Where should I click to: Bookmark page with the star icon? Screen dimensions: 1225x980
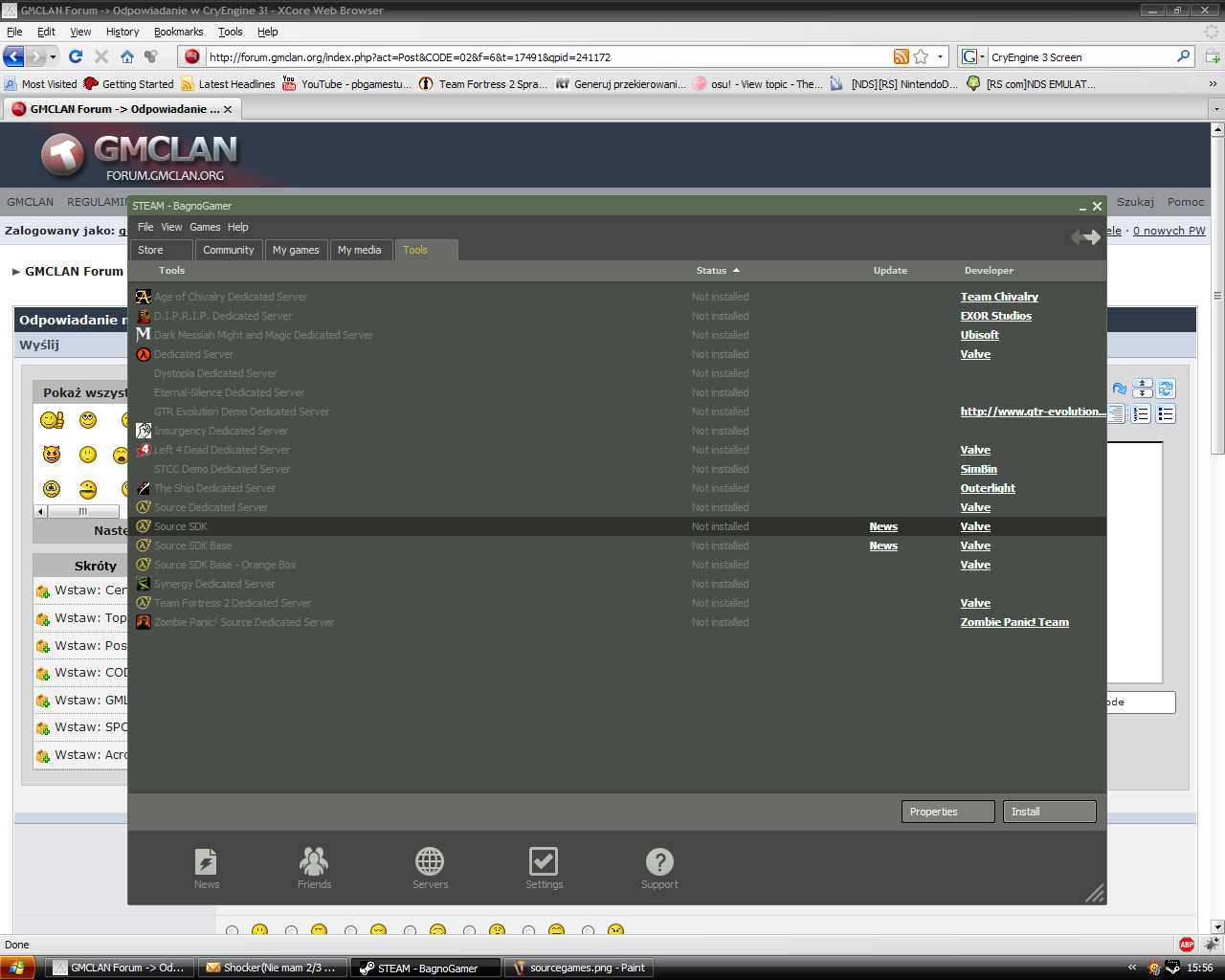[921, 56]
